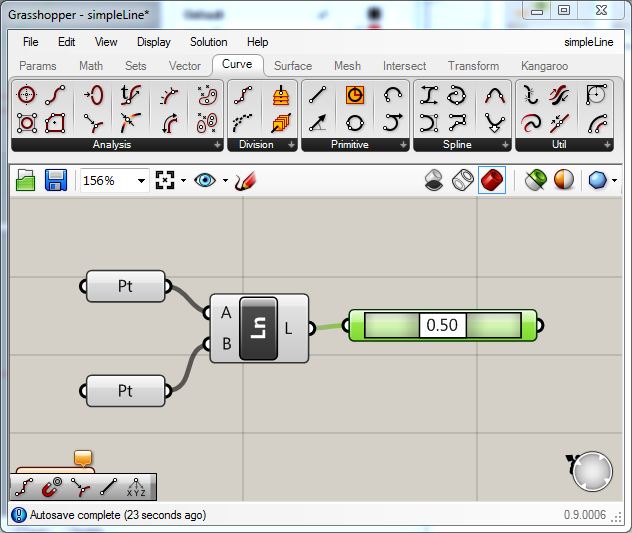Click the simpleLine document name at top right
The image size is (632, 533).
[588, 42]
